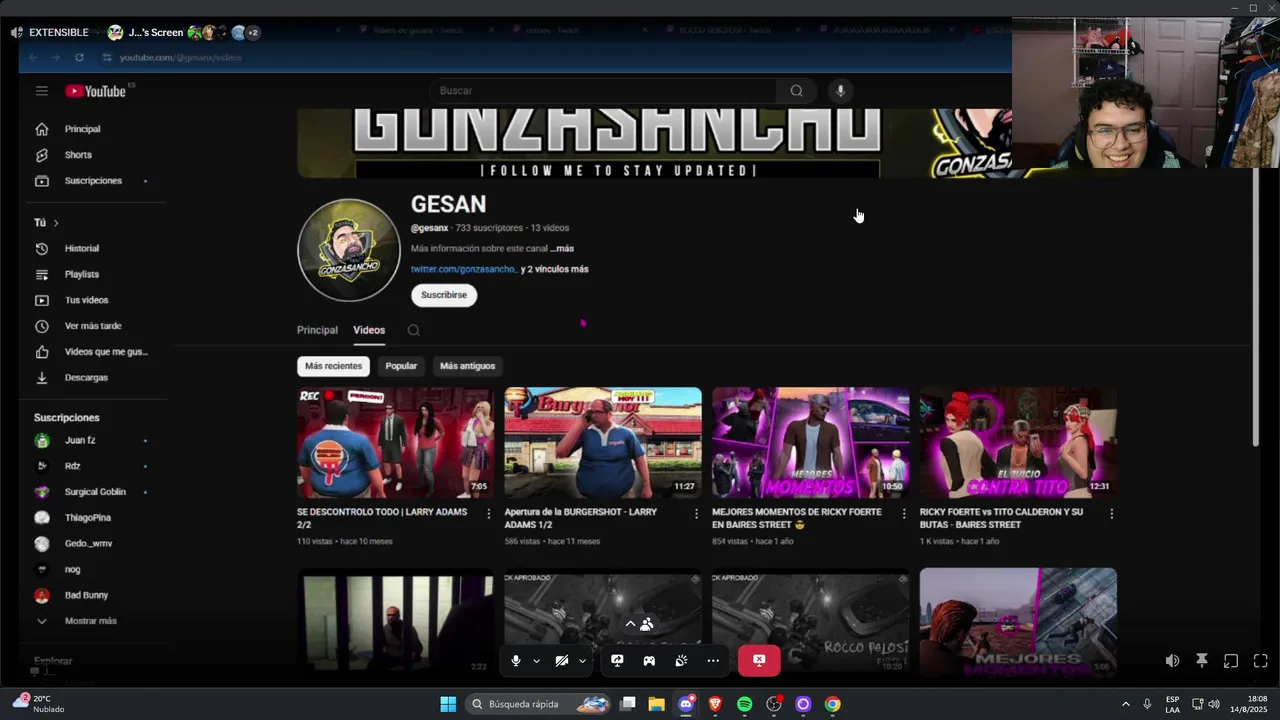
Task: Click the taskbar volume icon
Action: (x=1213, y=704)
